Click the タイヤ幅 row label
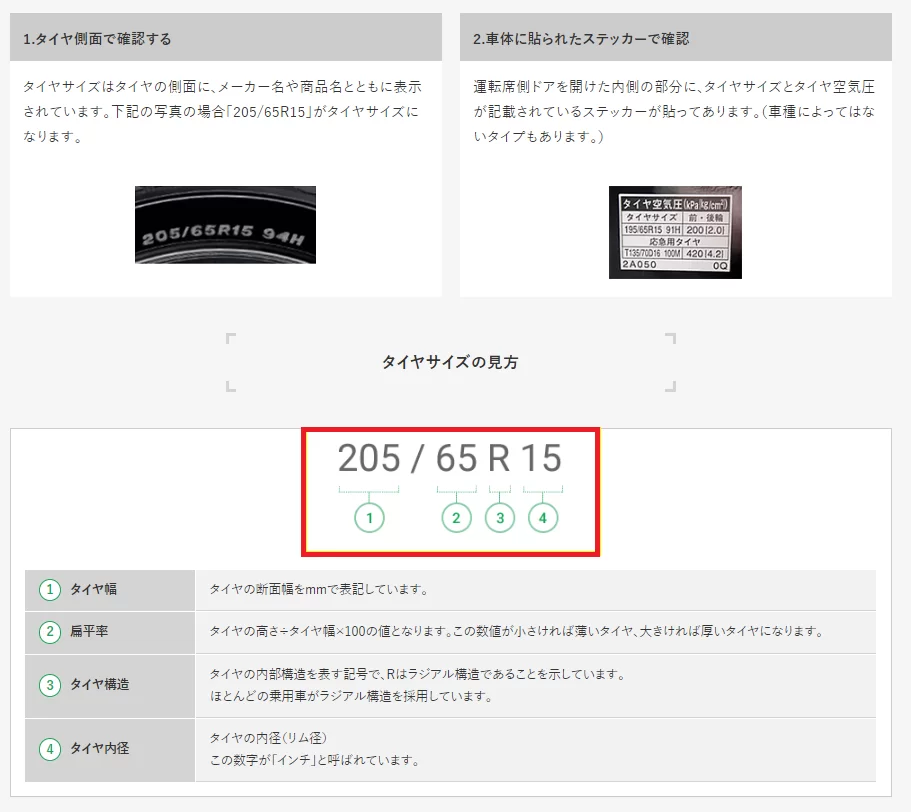The image size is (911, 812). (x=93, y=590)
